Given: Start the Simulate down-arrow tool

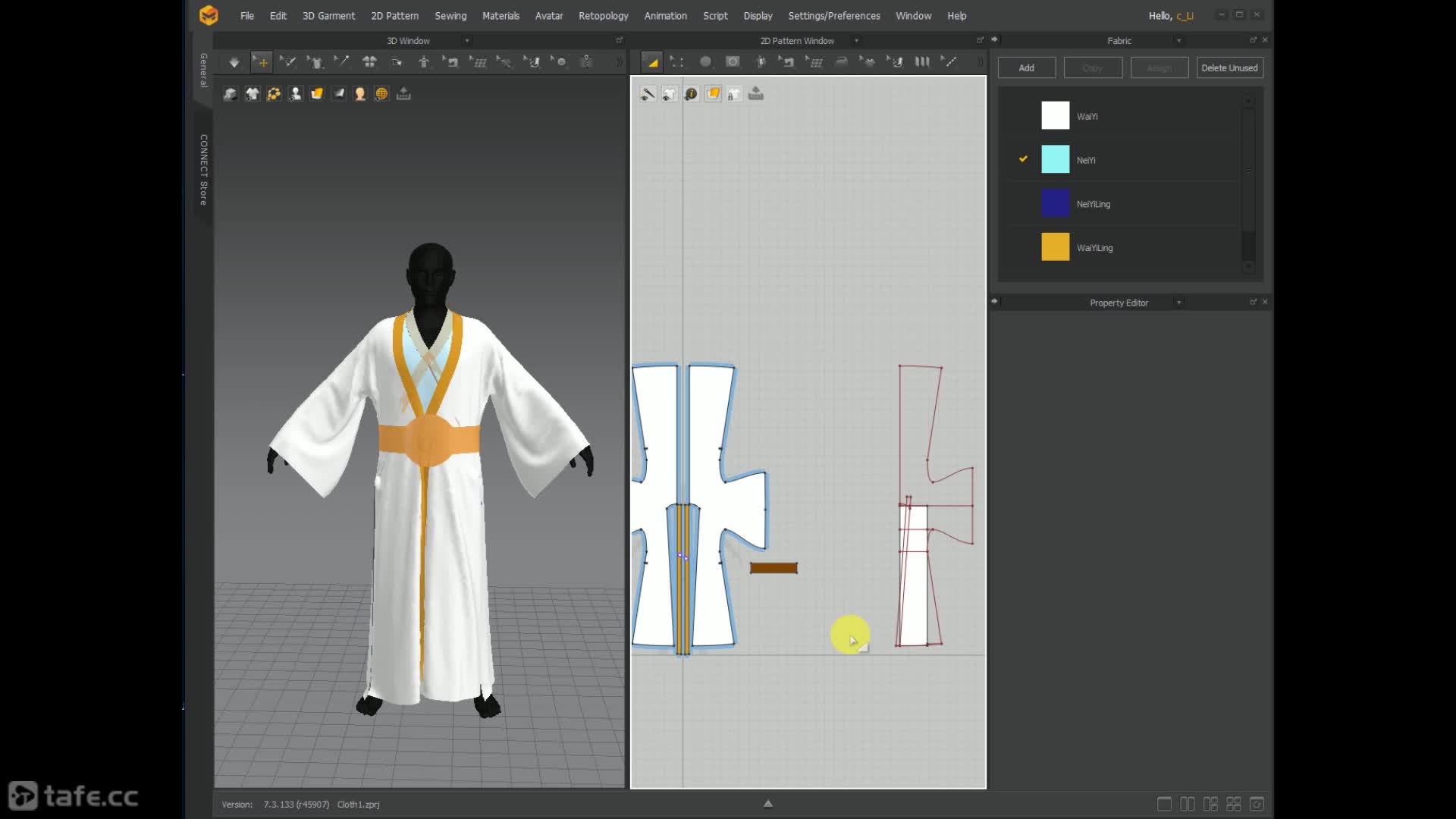Looking at the screenshot, I should (x=234, y=62).
